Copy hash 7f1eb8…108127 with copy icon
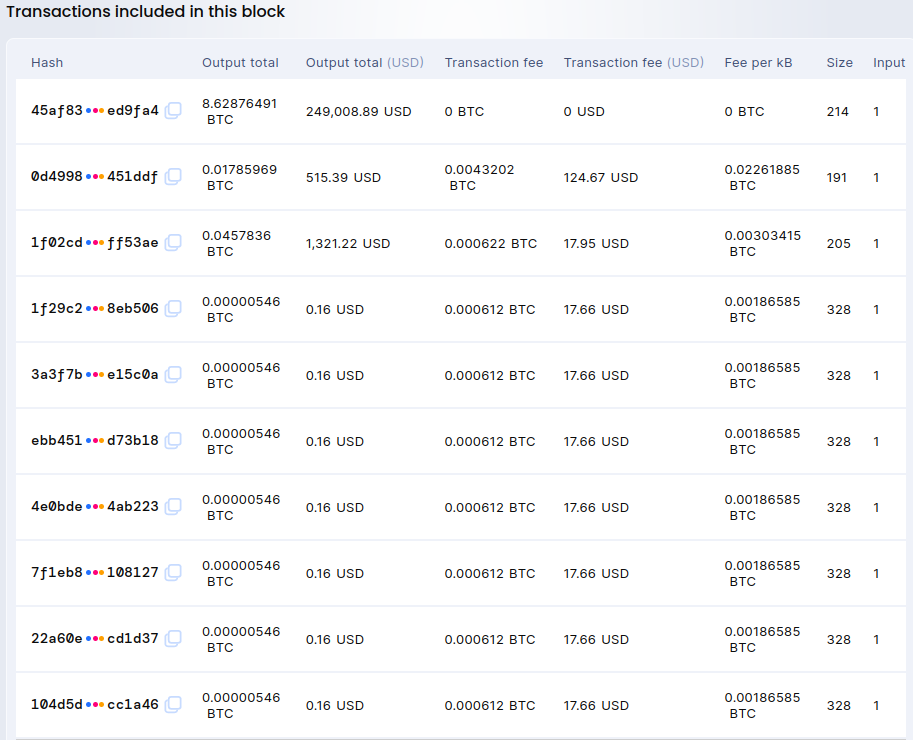The height and width of the screenshot is (740, 913). coord(173,573)
